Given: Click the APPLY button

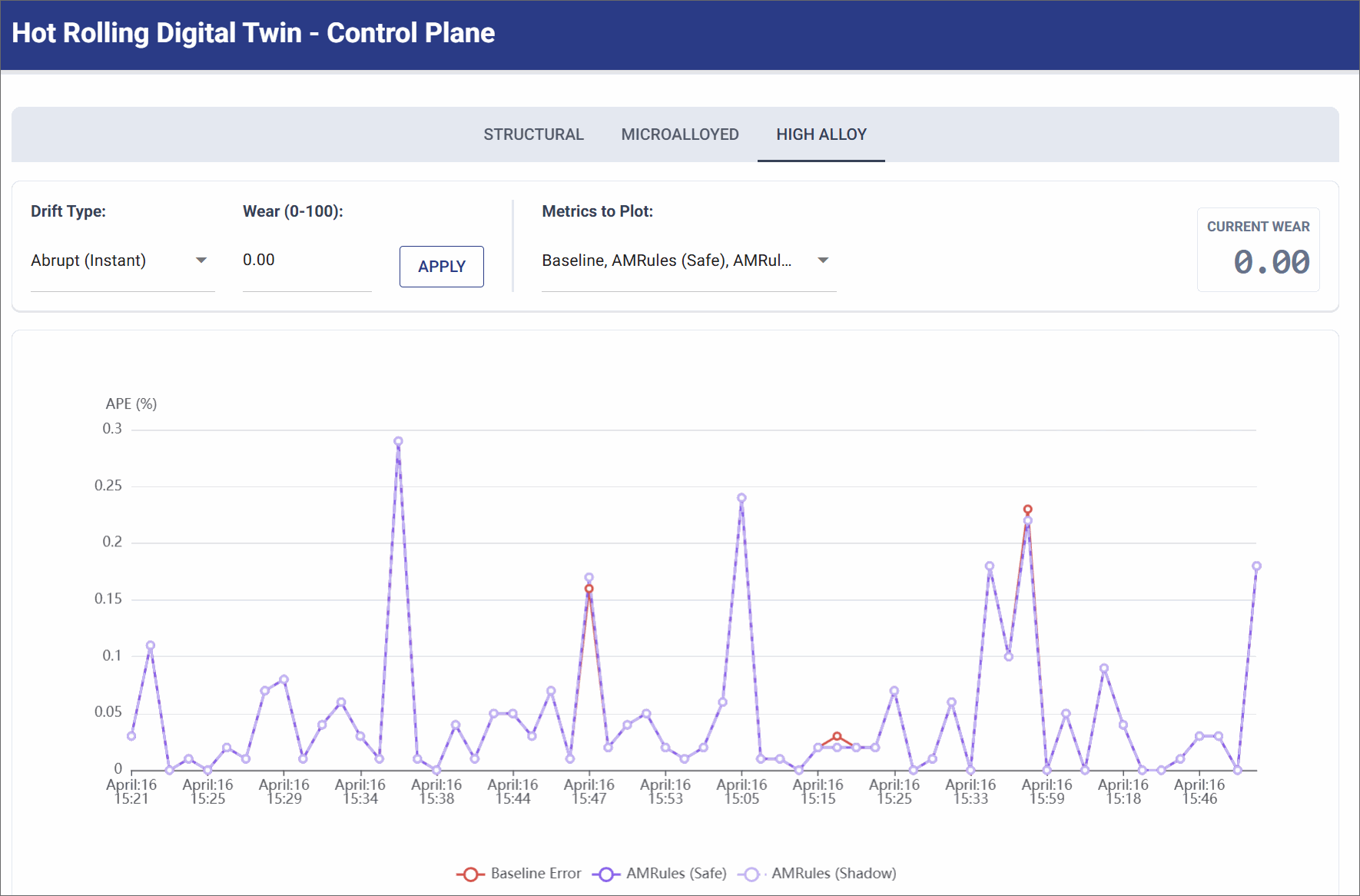Looking at the screenshot, I should pos(441,267).
